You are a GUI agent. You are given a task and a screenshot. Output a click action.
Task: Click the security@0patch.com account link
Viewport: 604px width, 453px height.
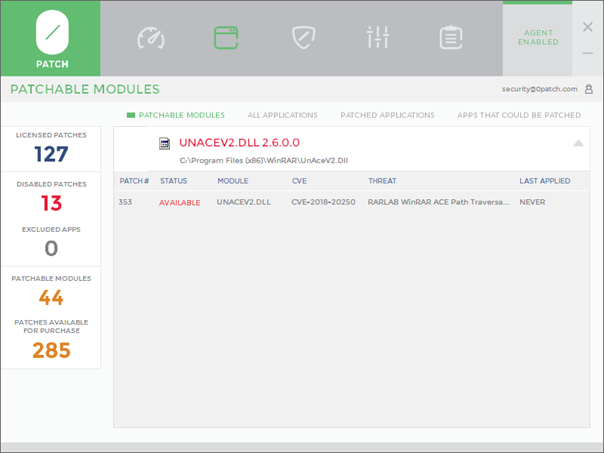coord(539,89)
